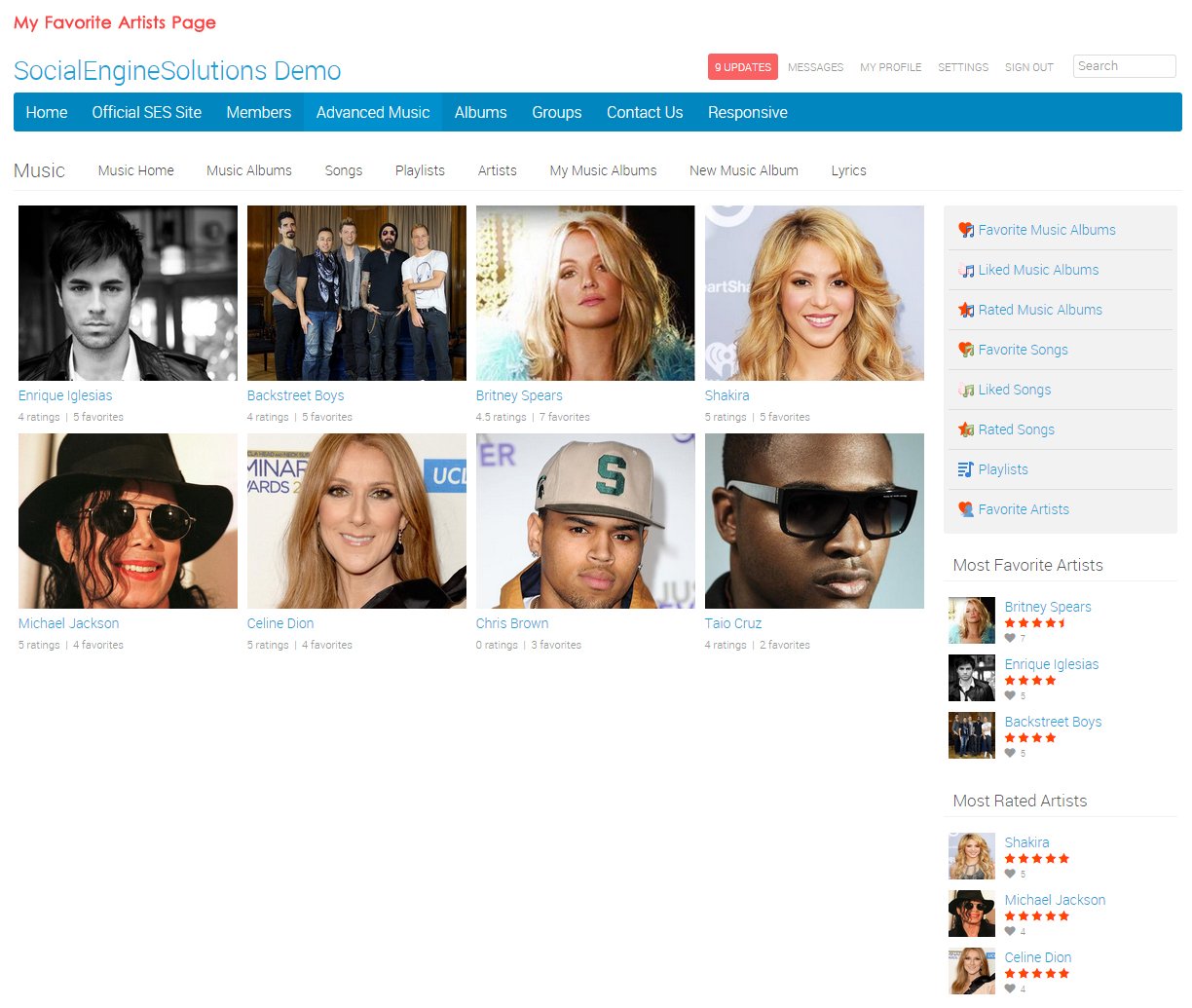Sign out using the top link

pyautogui.click(x=1028, y=67)
